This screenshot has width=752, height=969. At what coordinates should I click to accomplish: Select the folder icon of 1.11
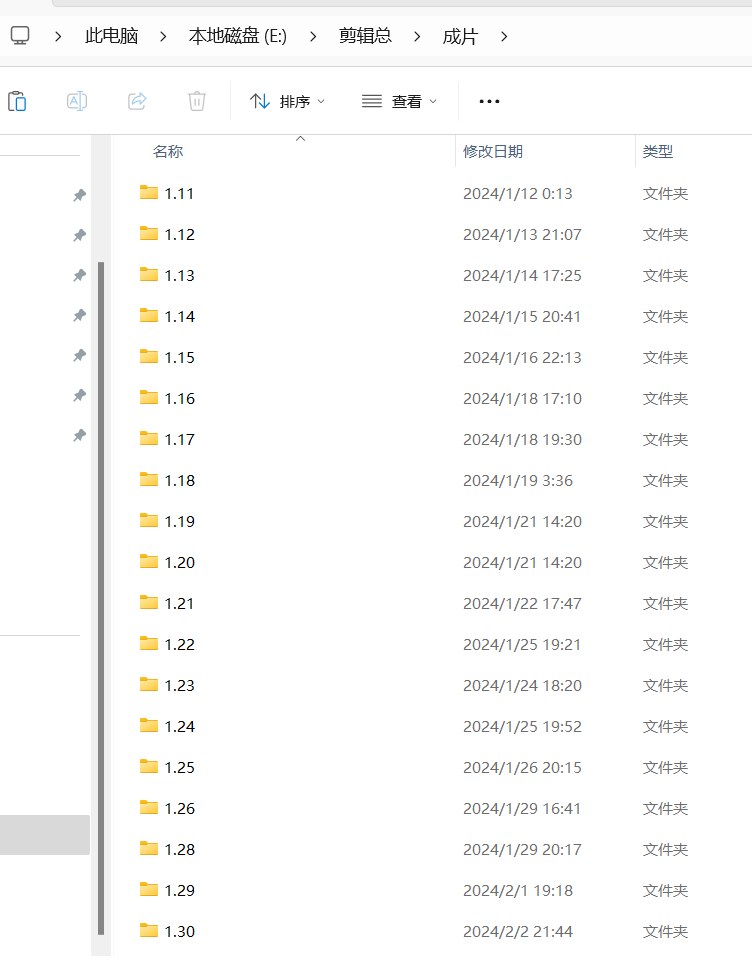coord(148,192)
